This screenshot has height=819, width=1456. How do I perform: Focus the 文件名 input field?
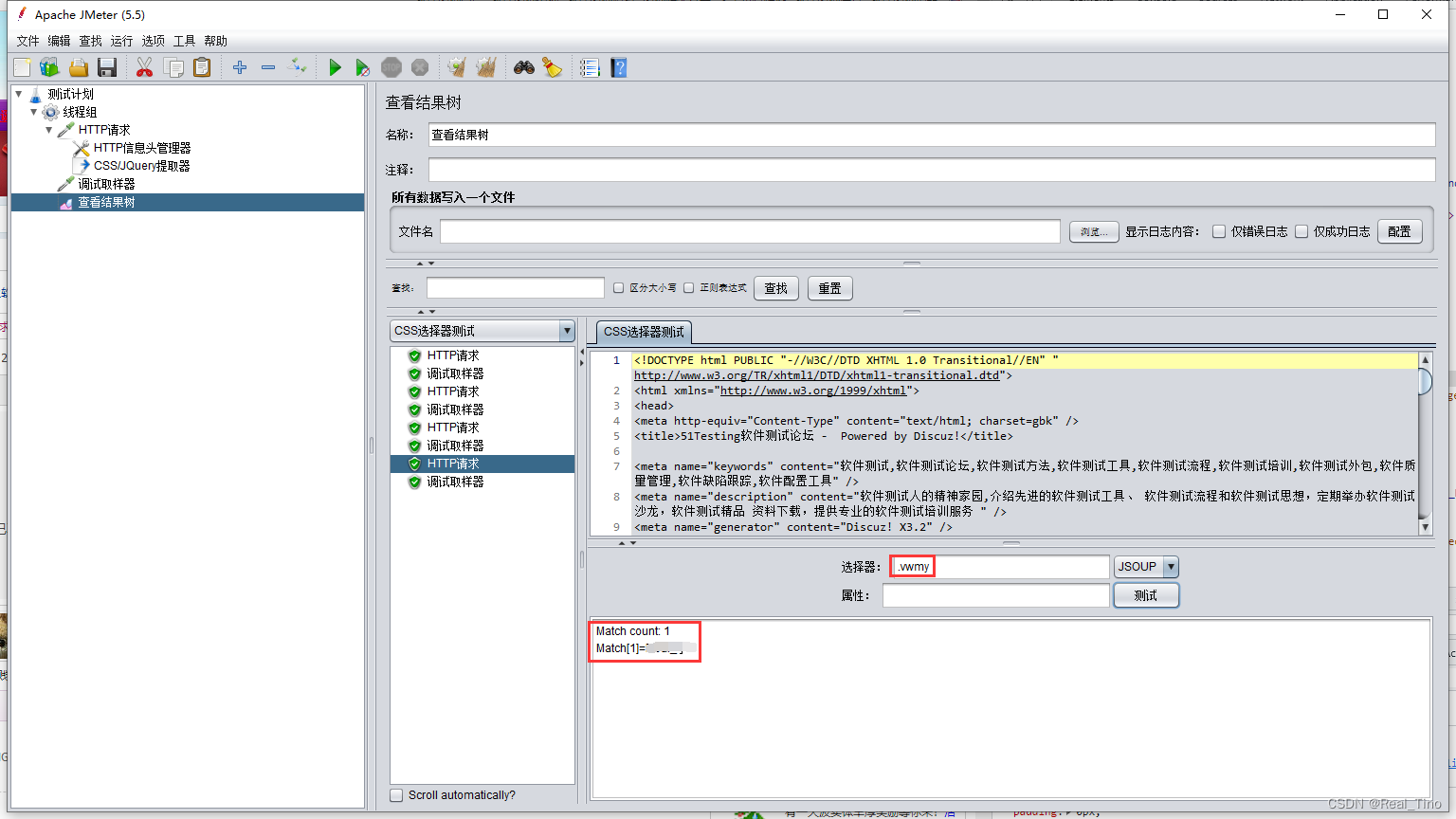(x=750, y=231)
